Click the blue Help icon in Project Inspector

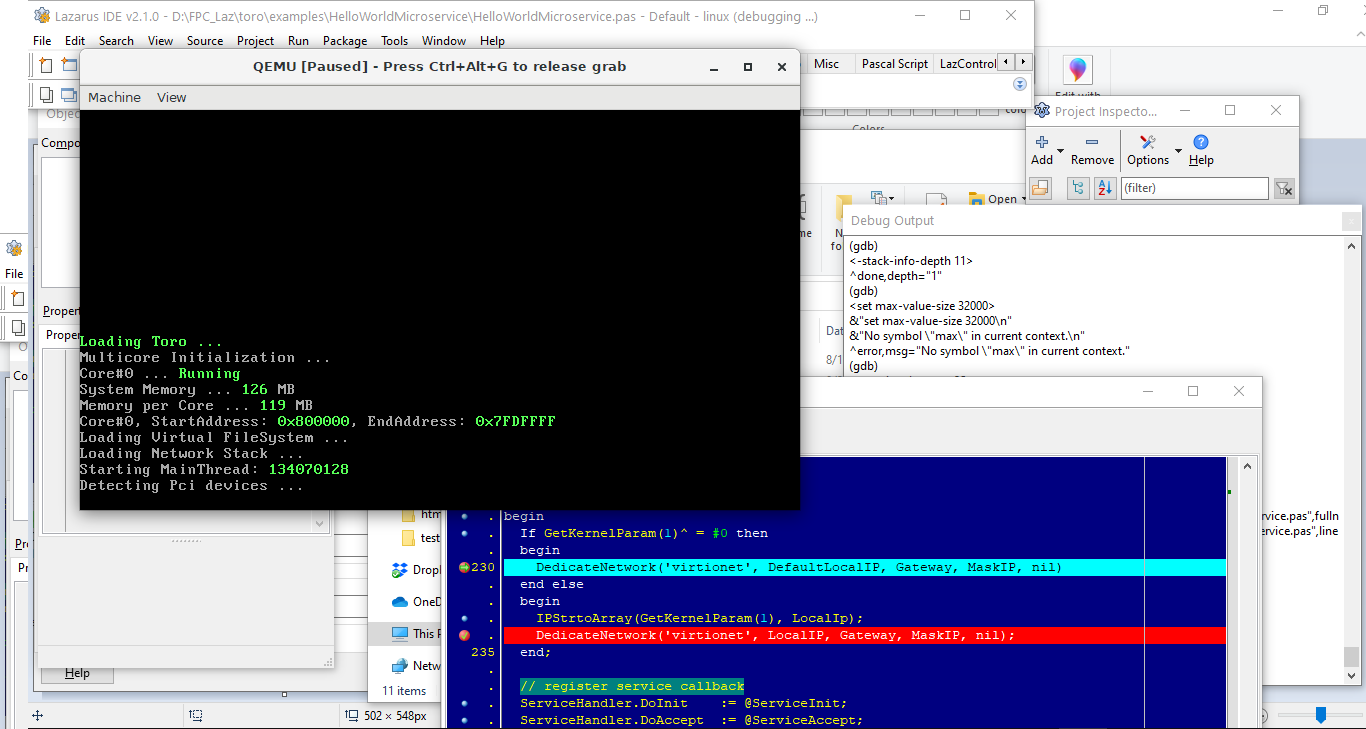click(x=1201, y=143)
